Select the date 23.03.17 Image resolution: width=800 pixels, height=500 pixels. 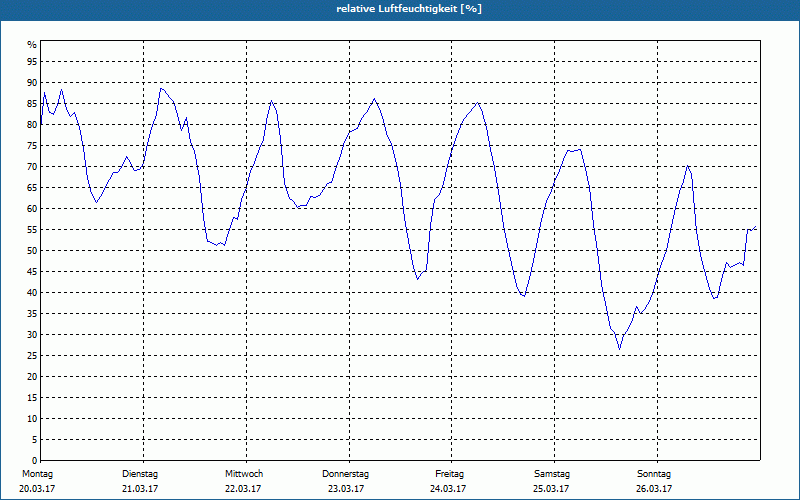tap(346, 489)
